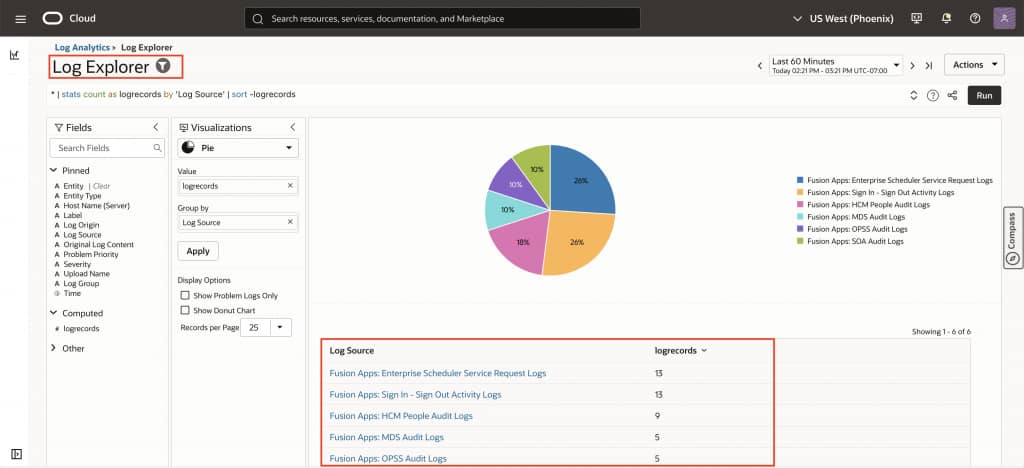Open the US West (Phoenix) region dropdown
The image size is (1024, 468).
pyautogui.click(x=843, y=18)
